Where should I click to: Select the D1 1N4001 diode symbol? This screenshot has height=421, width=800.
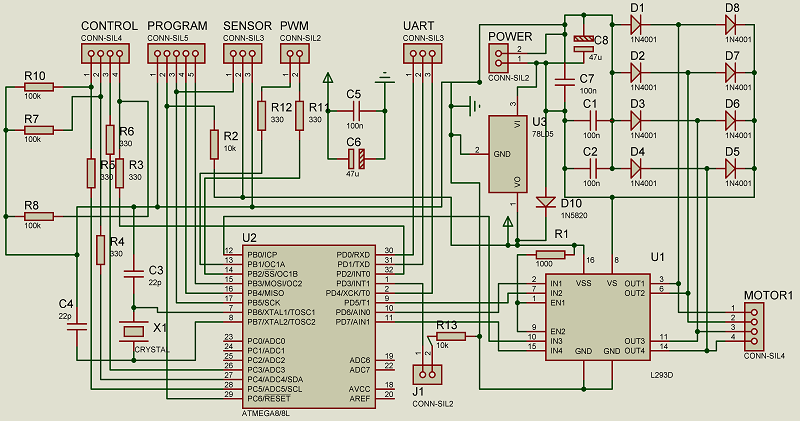click(x=636, y=24)
